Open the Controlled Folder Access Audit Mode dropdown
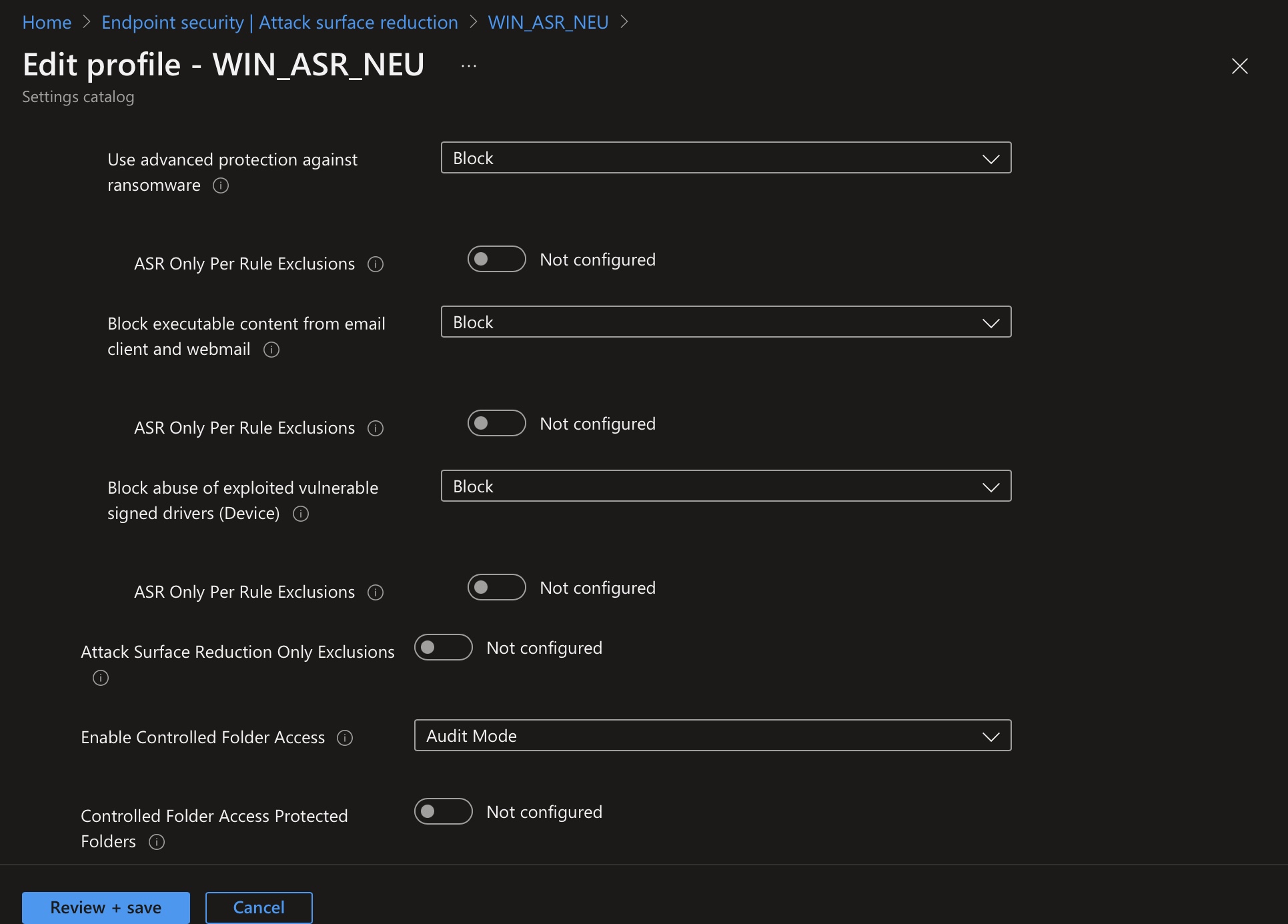The width and height of the screenshot is (1288, 924). [712, 736]
